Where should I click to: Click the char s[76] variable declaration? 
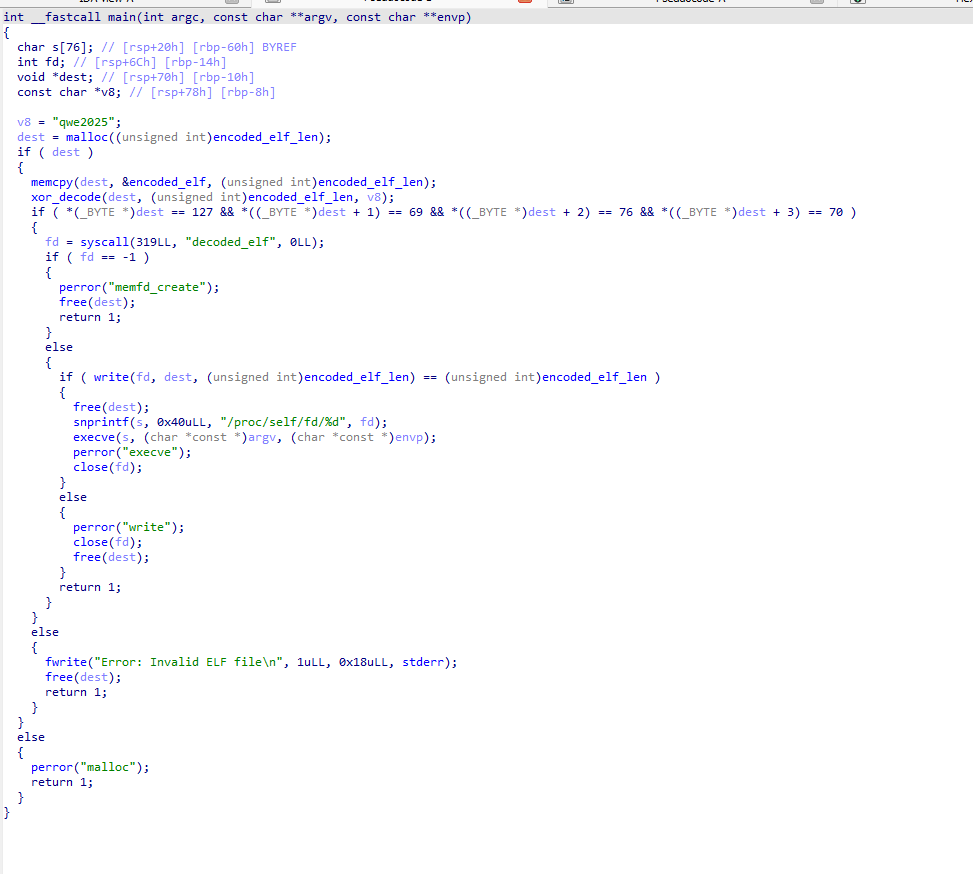click(53, 47)
